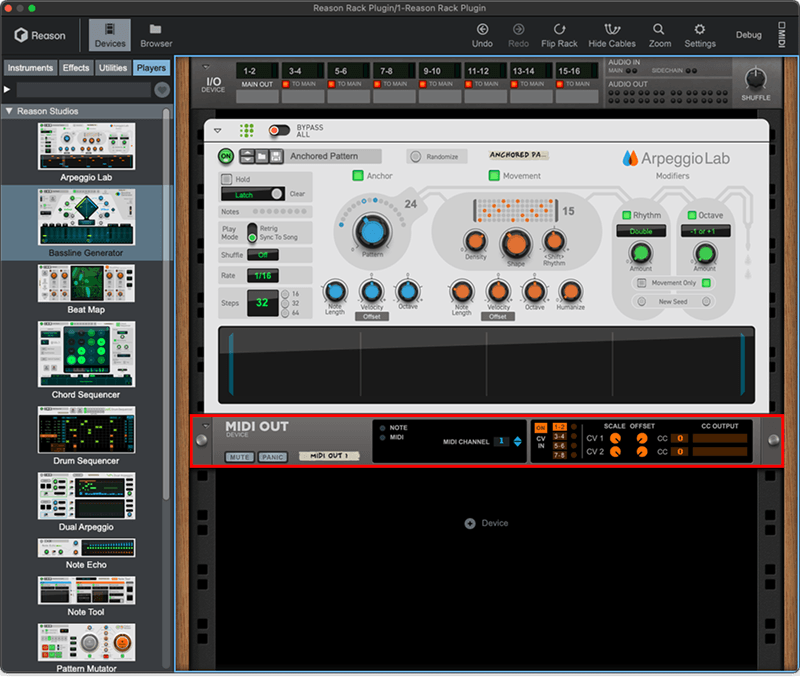Viewport: 800px width, 677px height.
Task: Click the blue Anchor Pattern knob
Action: [372, 232]
